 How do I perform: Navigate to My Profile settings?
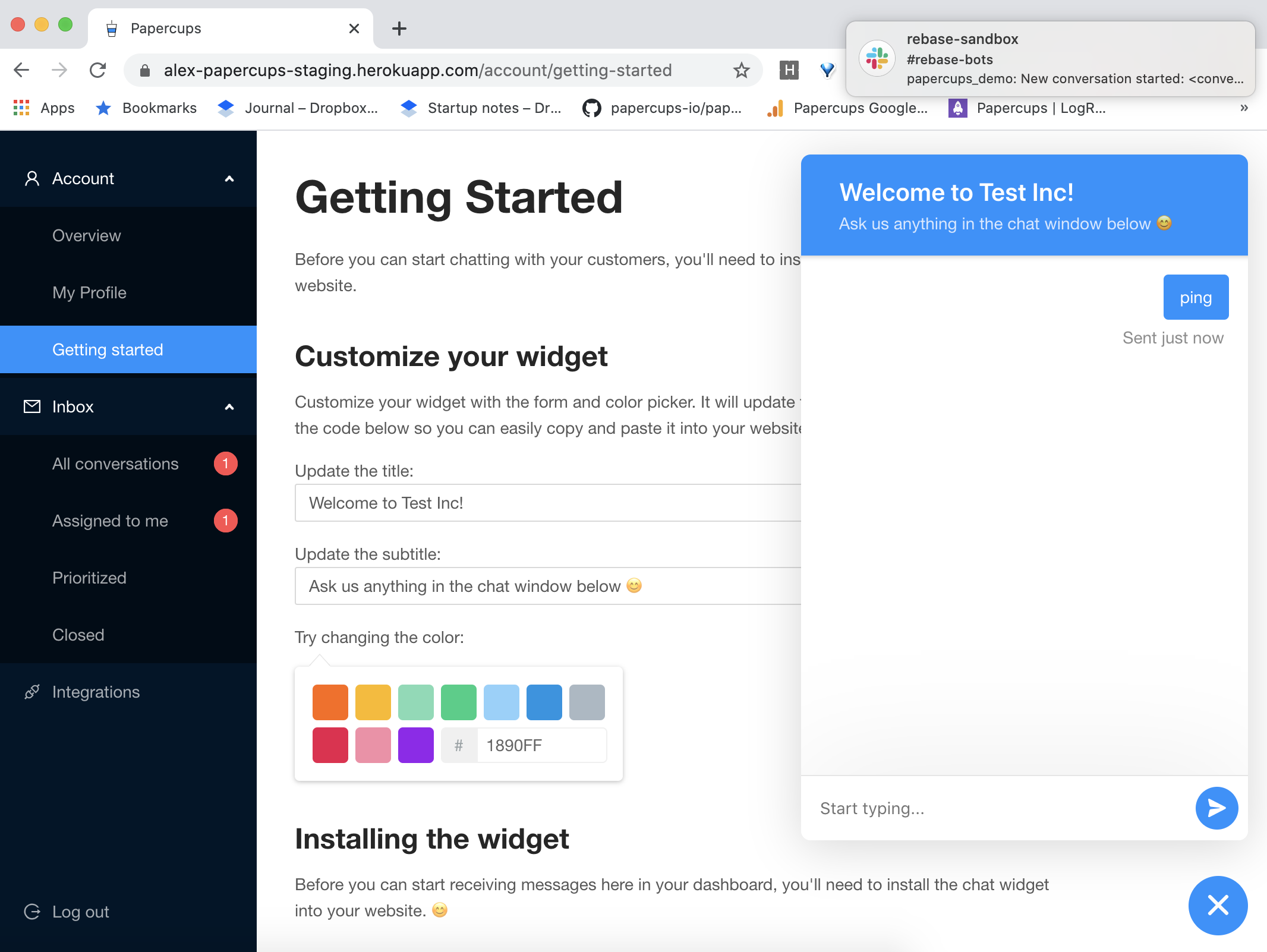click(x=90, y=292)
